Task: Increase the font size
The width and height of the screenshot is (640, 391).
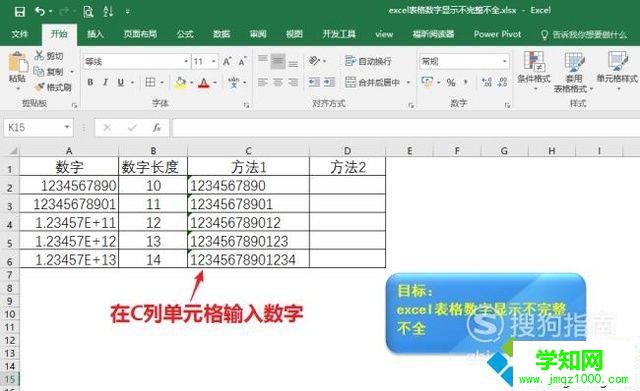Action: pyautogui.click(x=227, y=62)
